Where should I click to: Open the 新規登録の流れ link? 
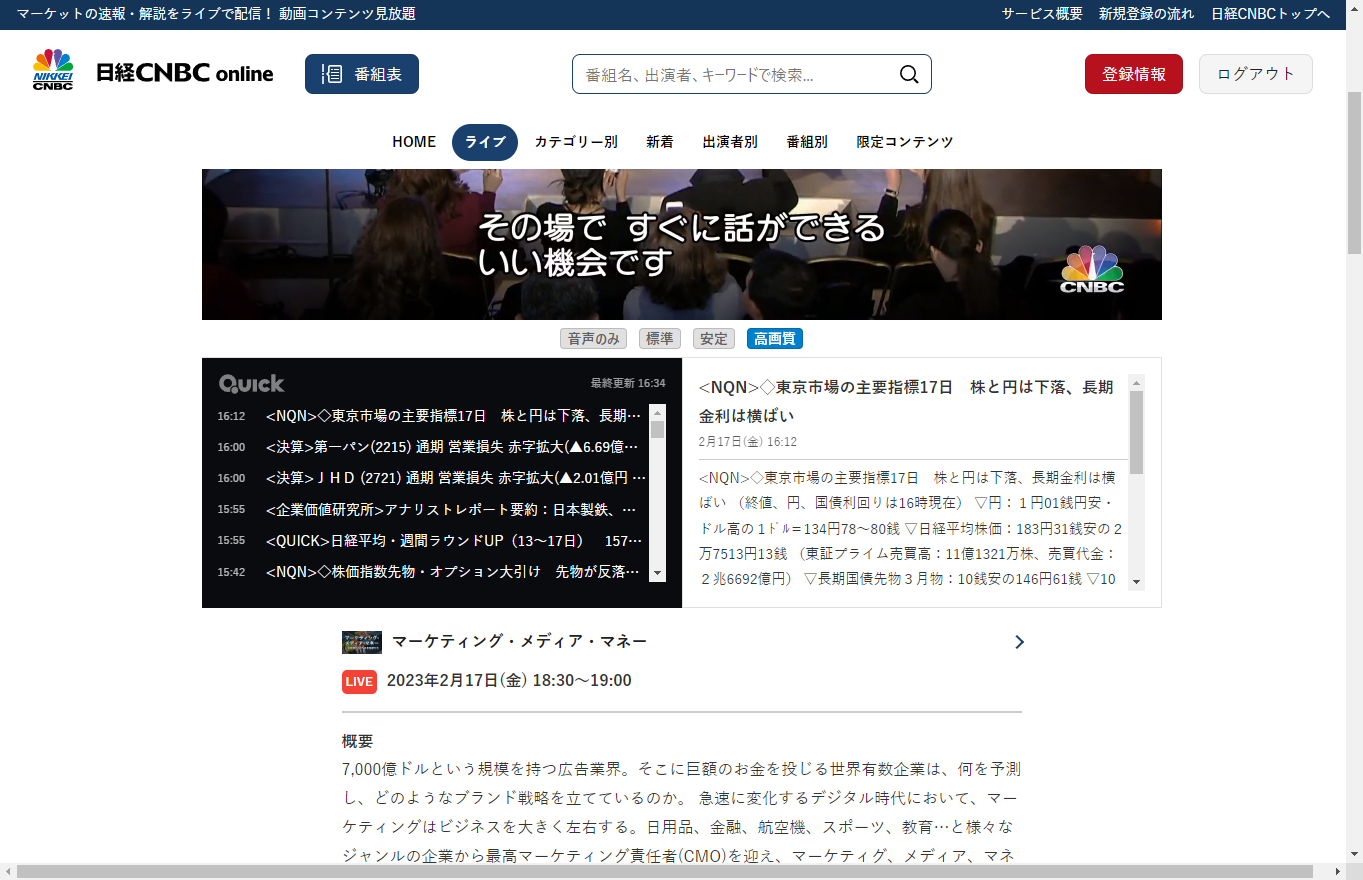1147,14
